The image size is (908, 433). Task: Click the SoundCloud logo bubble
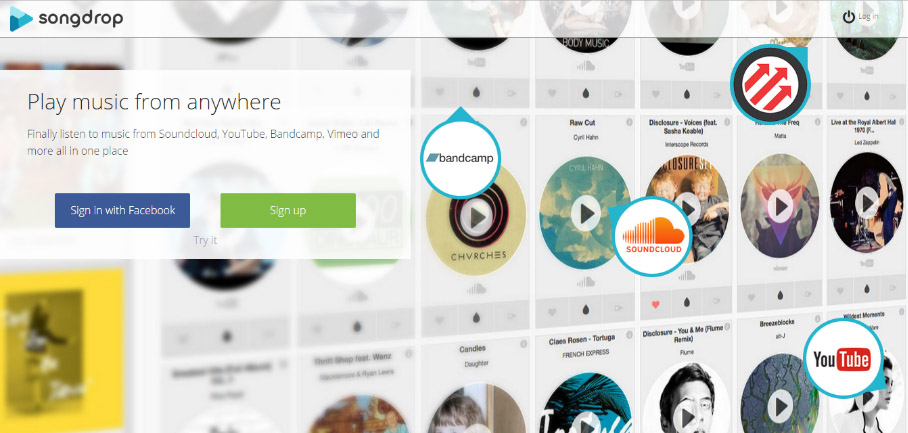coord(653,236)
